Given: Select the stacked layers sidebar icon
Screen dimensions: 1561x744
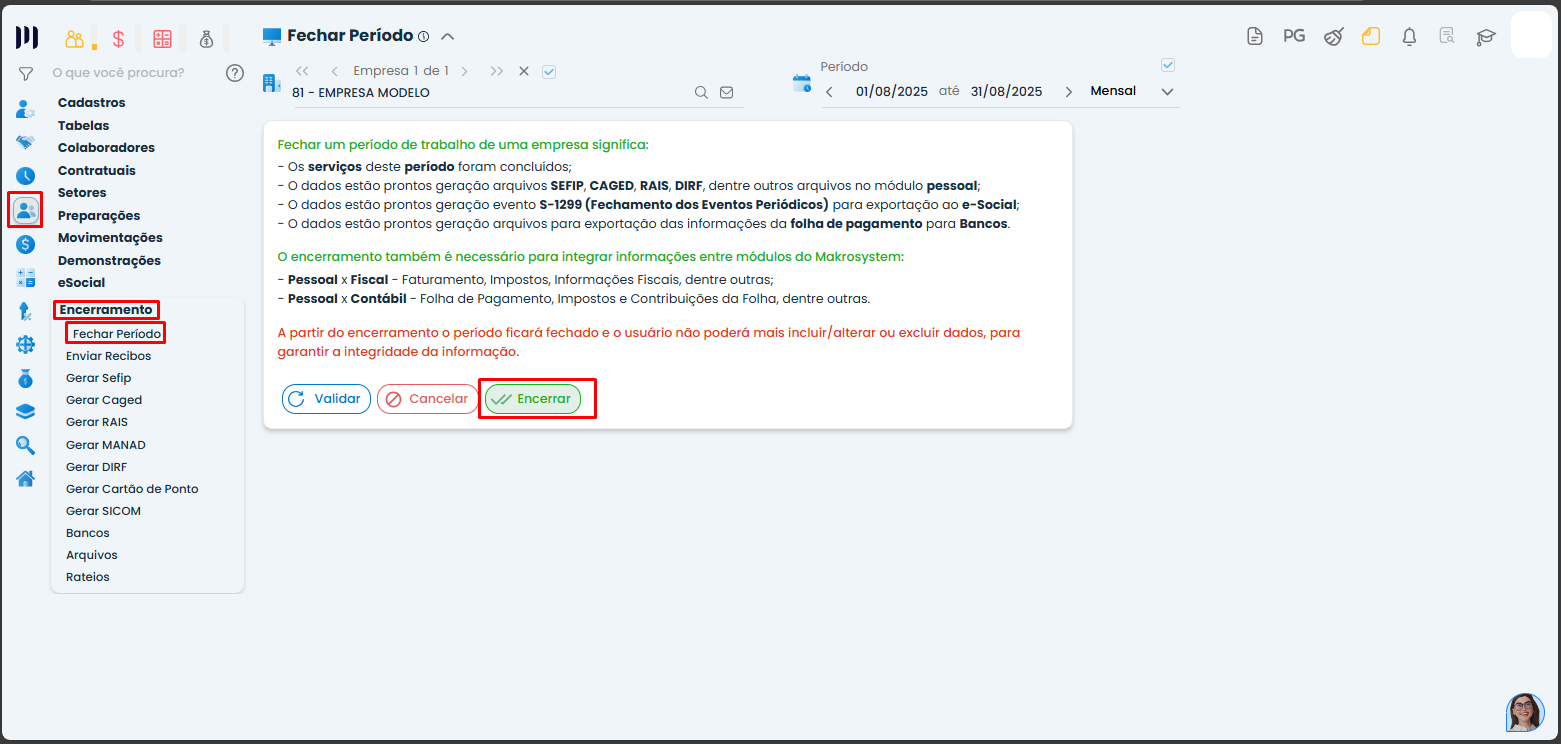Looking at the screenshot, I should tap(26, 412).
